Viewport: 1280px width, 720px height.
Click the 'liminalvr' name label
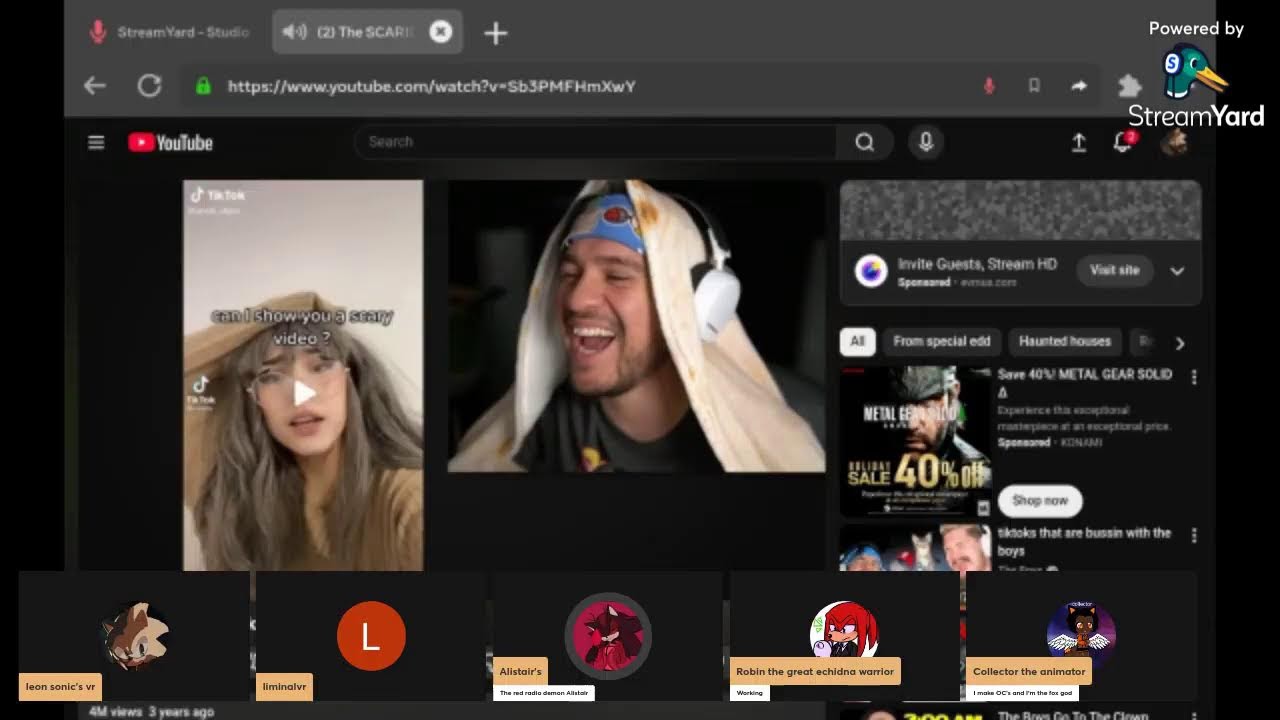pyautogui.click(x=284, y=687)
